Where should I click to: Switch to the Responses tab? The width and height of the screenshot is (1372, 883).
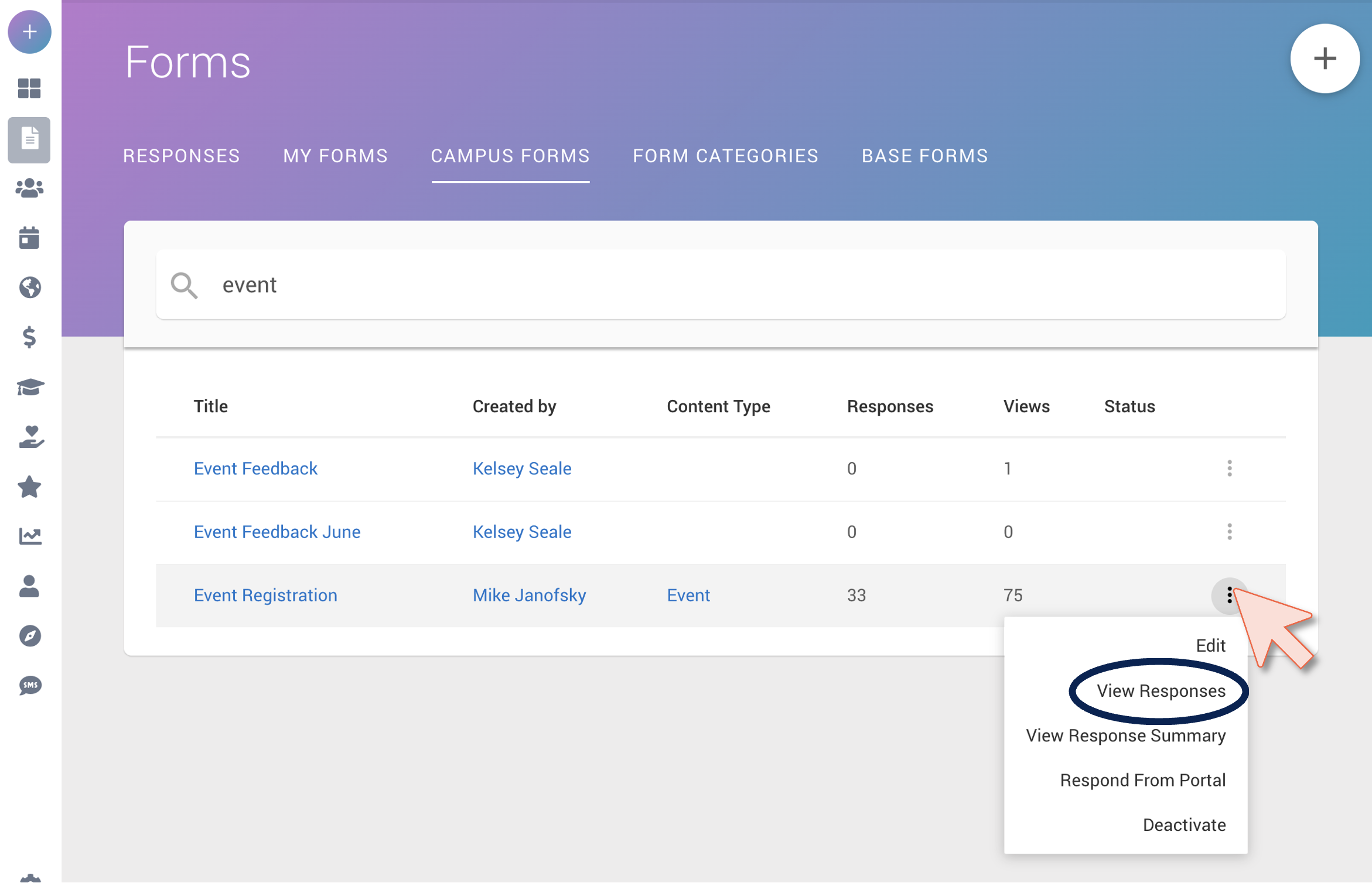[x=182, y=156]
